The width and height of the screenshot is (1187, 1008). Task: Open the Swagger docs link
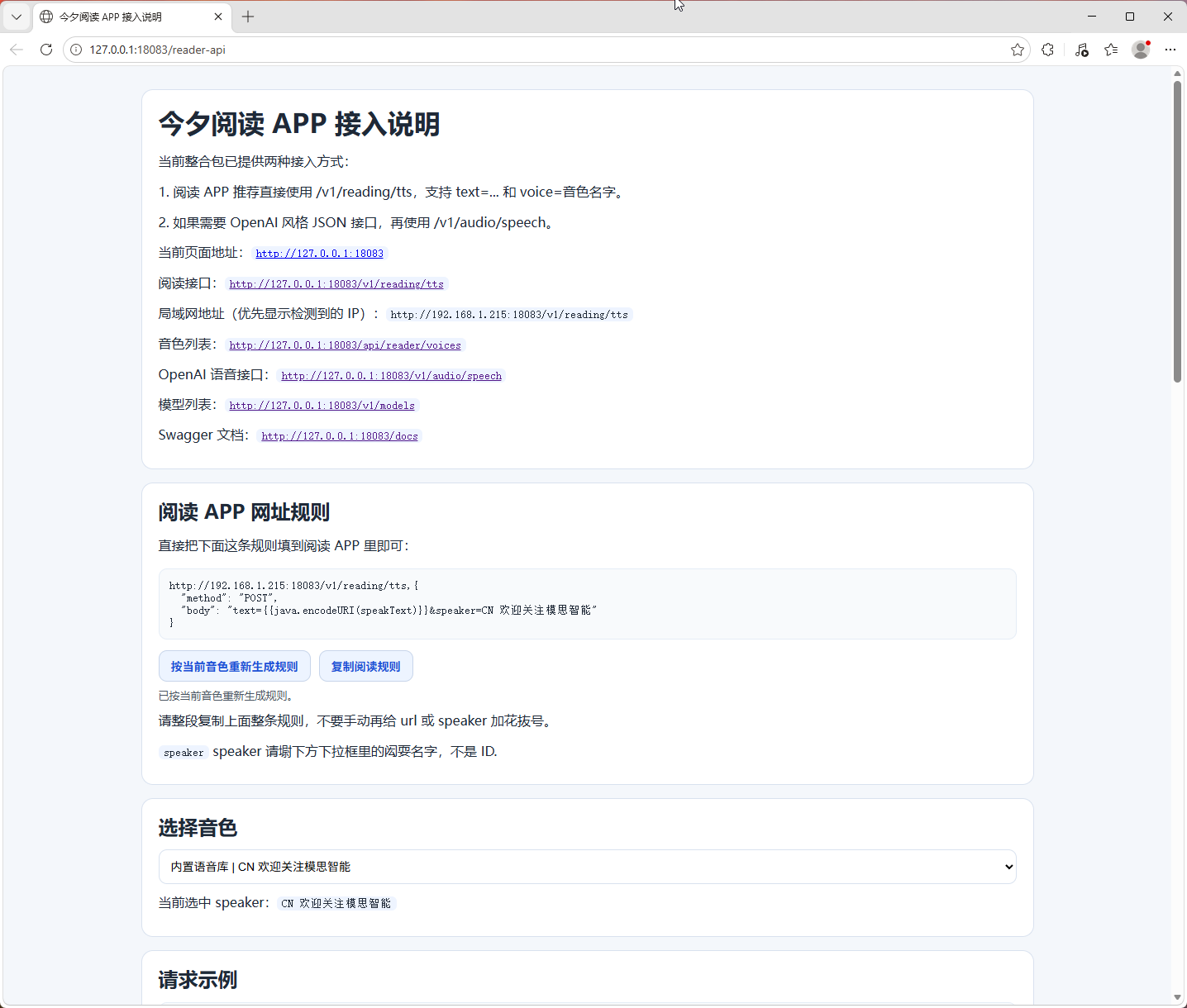point(340,436)
